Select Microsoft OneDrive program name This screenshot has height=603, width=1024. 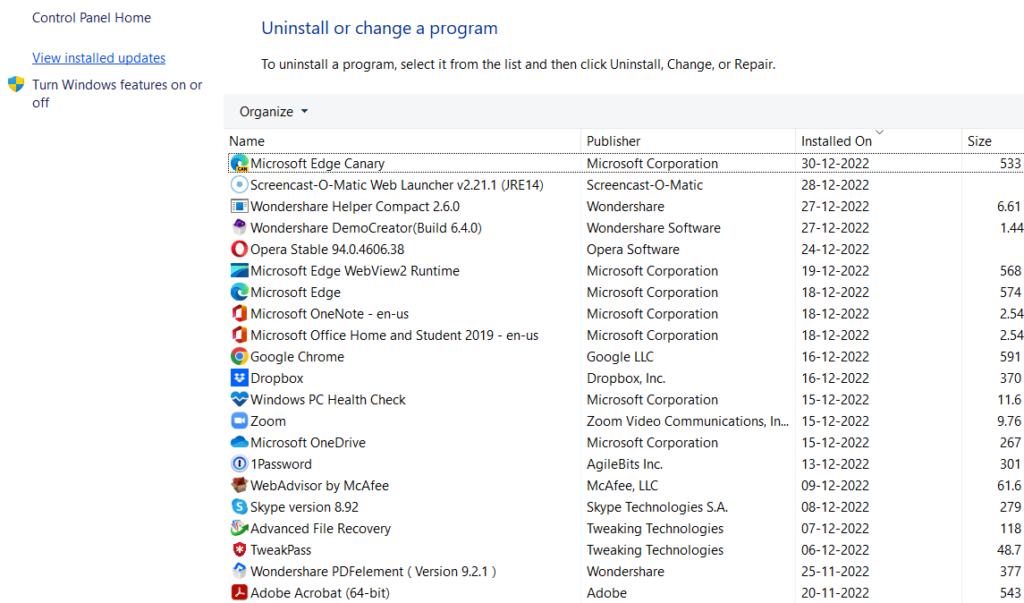[x=308, y=443]
